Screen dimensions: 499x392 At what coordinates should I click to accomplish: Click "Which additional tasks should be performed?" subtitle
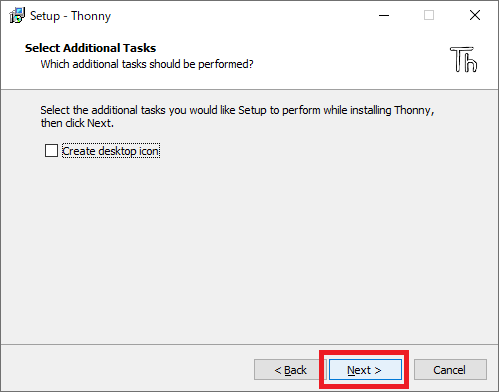point(147,64)
